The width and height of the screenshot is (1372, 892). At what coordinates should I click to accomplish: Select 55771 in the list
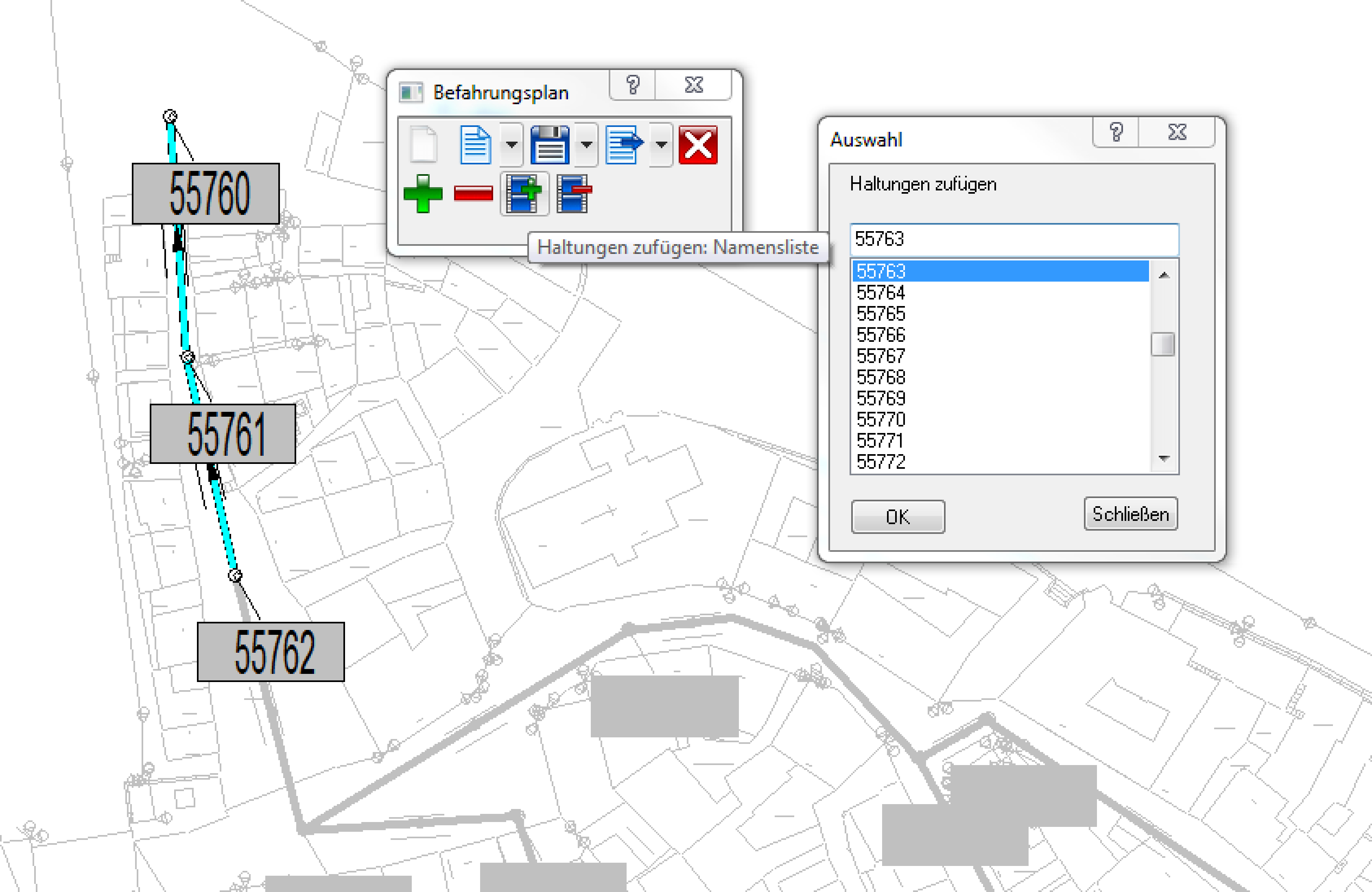click(x=1000, y=441)
